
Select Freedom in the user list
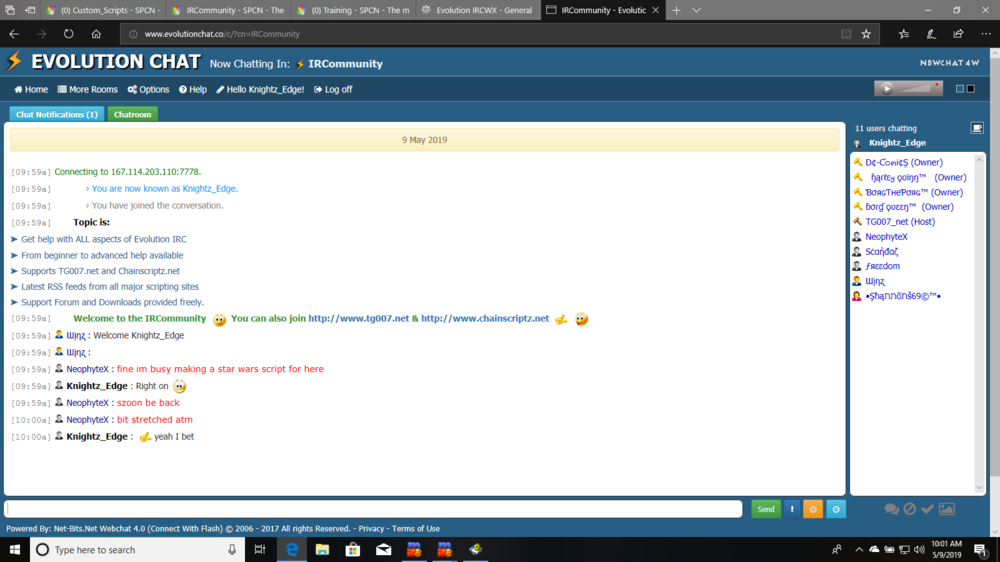click(882, 266)
